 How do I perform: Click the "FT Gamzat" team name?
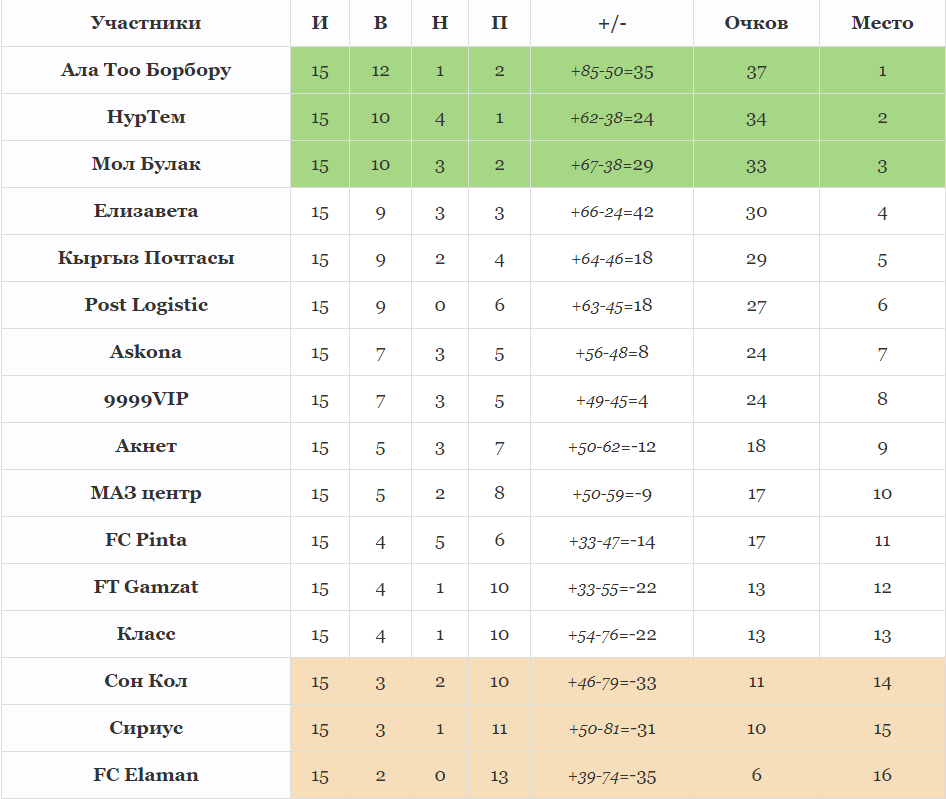[x=146, y=587]
